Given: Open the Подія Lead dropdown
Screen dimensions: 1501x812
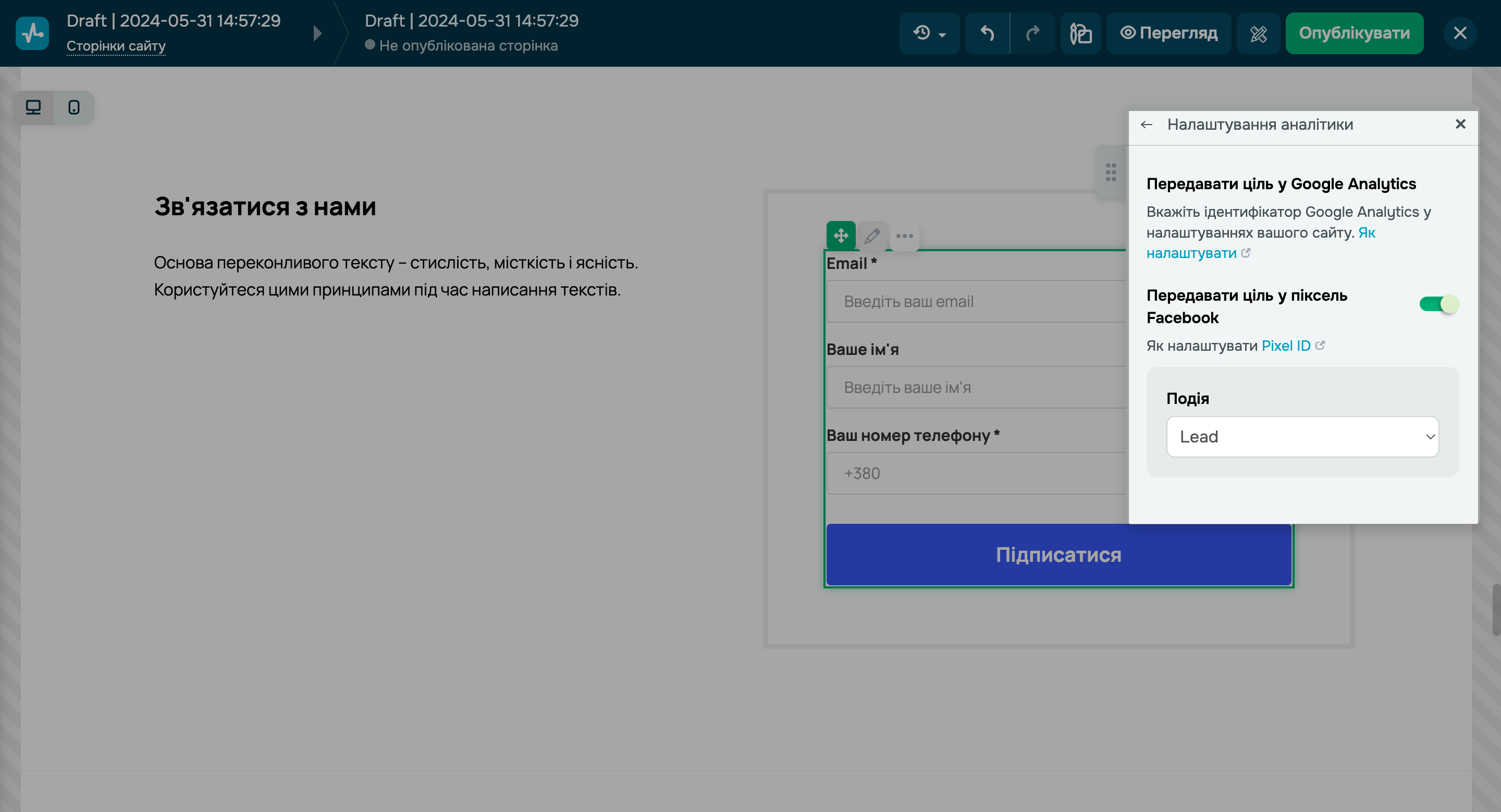Looking at the screenshot, I should click(x=1302, y=436).
